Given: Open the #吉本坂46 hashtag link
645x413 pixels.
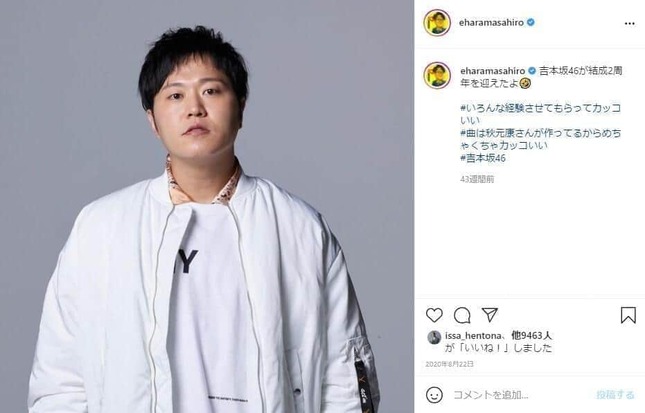Looking at the screenshot, I should pyautogui.click(x=483, y=158).
